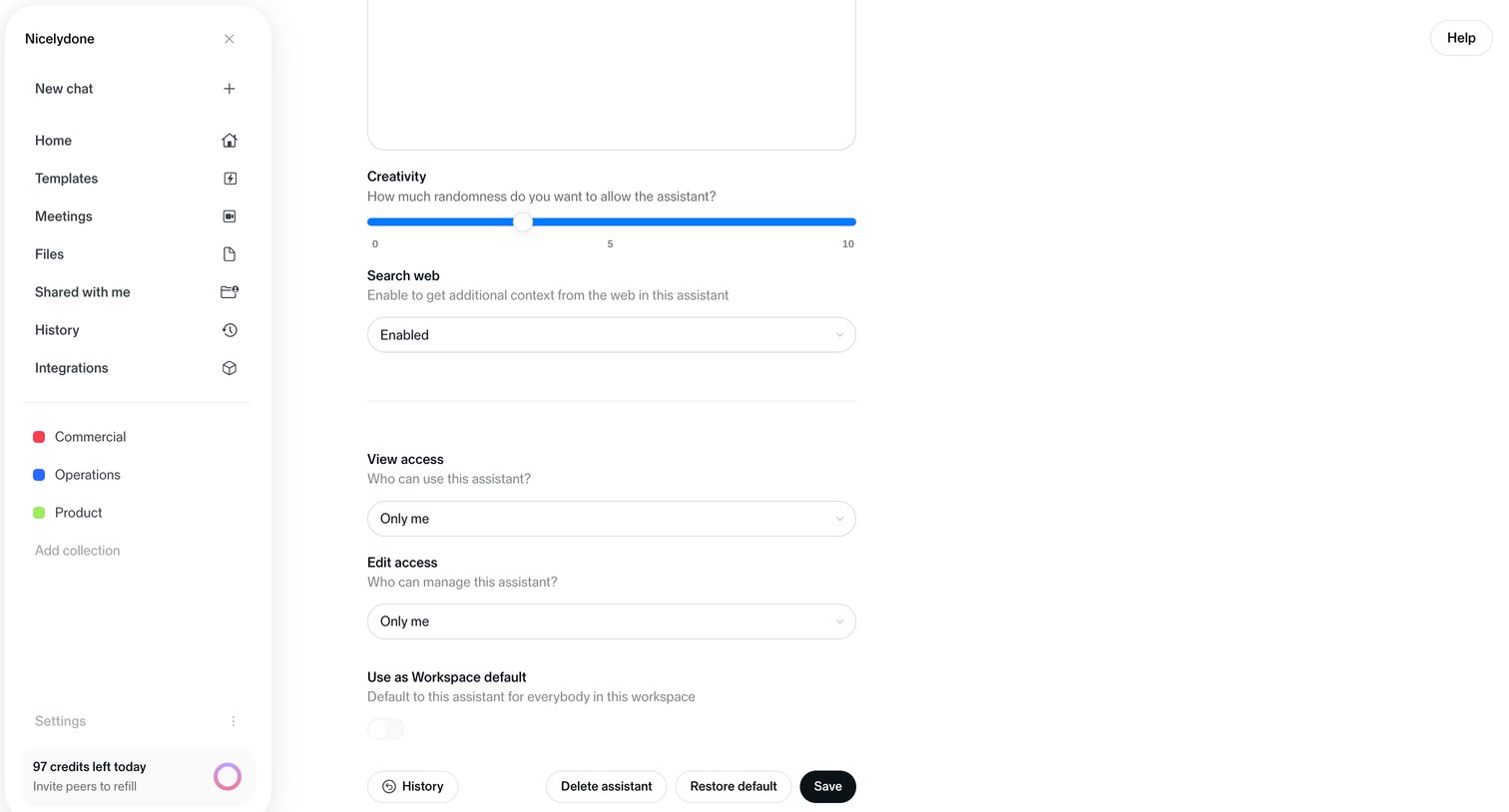Click the plus icon beside New chat
The image size is (1509, 812).
pos(230,89)
